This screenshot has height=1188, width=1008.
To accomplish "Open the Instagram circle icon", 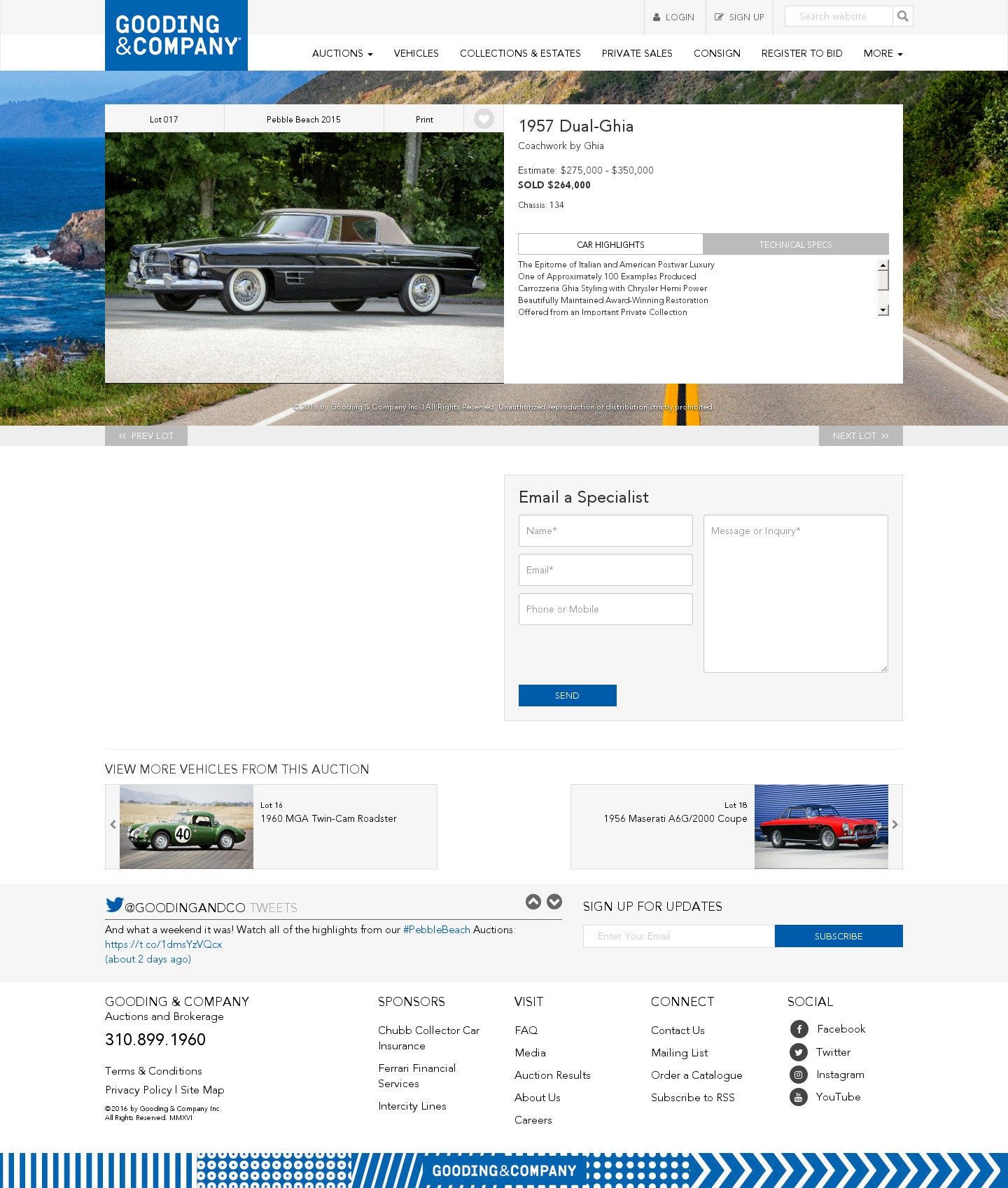I will [x=799, y=1075].
